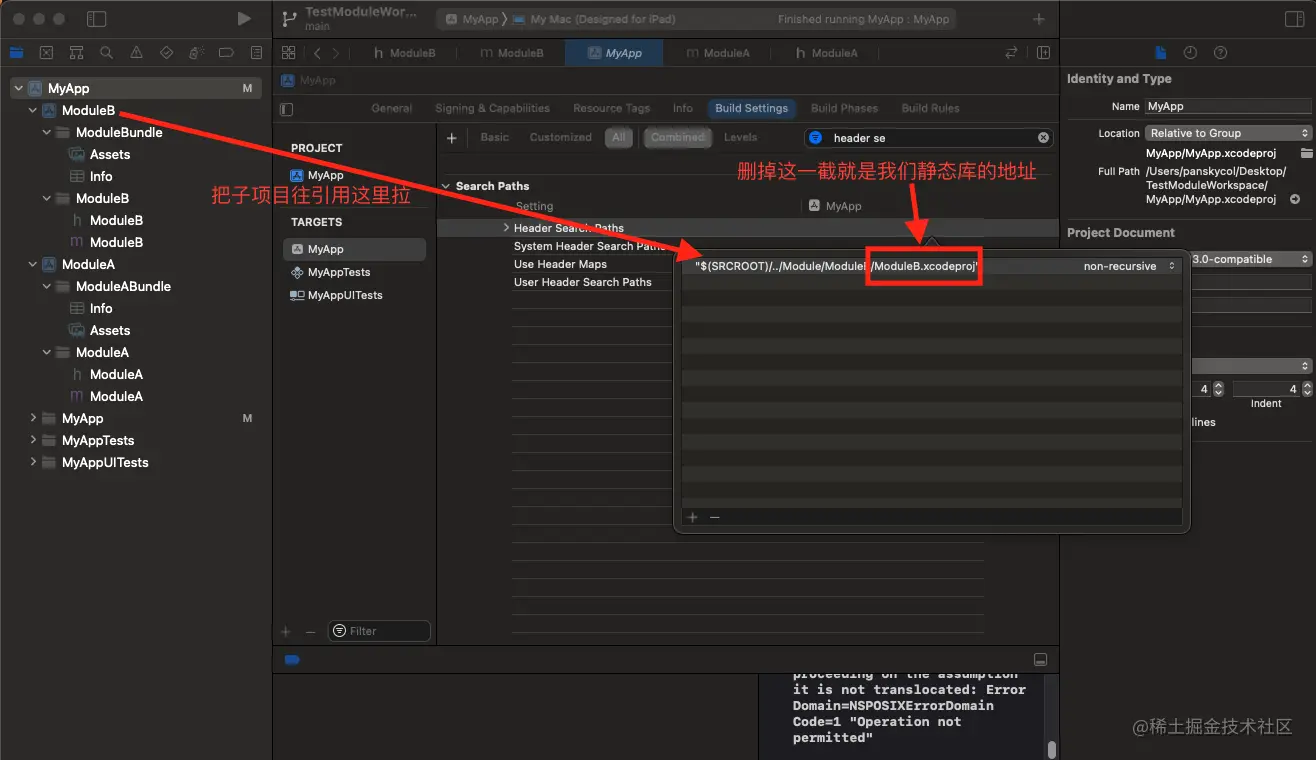Viewport: 1316px width, 760px height.
Task: Open the Source Control navigator
Action: click(46, 52)
